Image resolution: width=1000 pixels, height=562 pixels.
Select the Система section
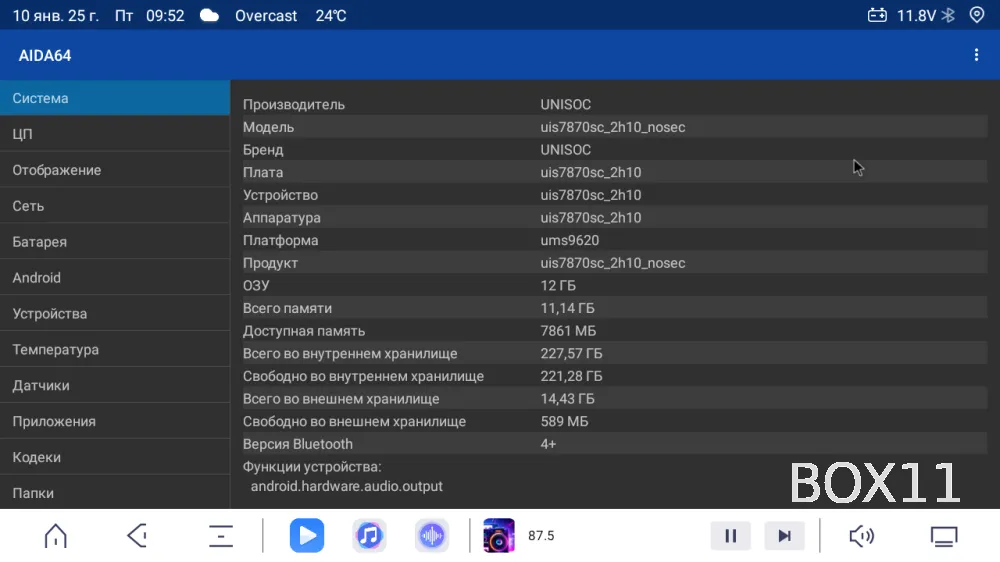(x=115, y=98)
